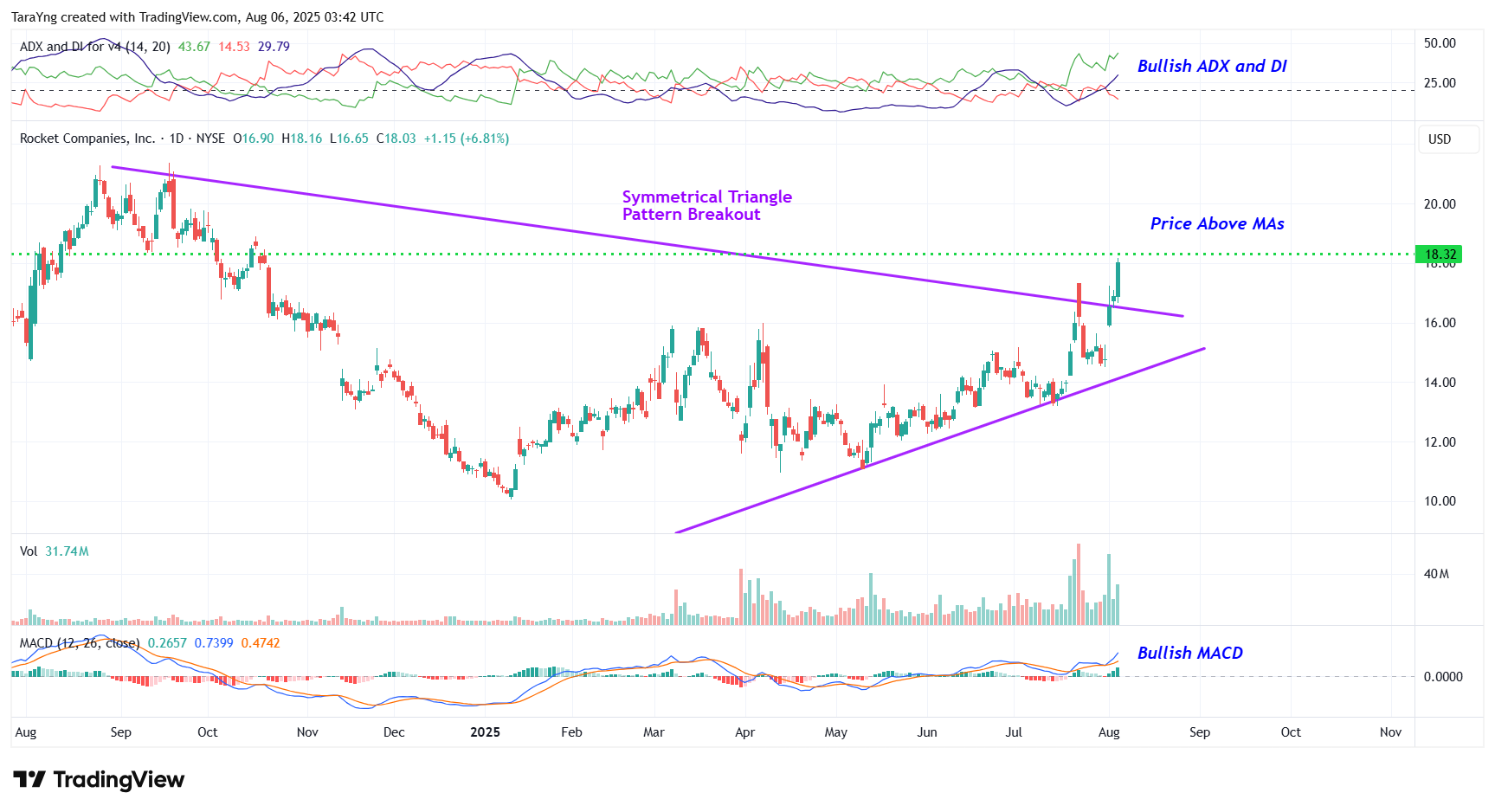
Task: Click the green 18.32 price label
Action: pyautogui.click(x=1439, y=254)
